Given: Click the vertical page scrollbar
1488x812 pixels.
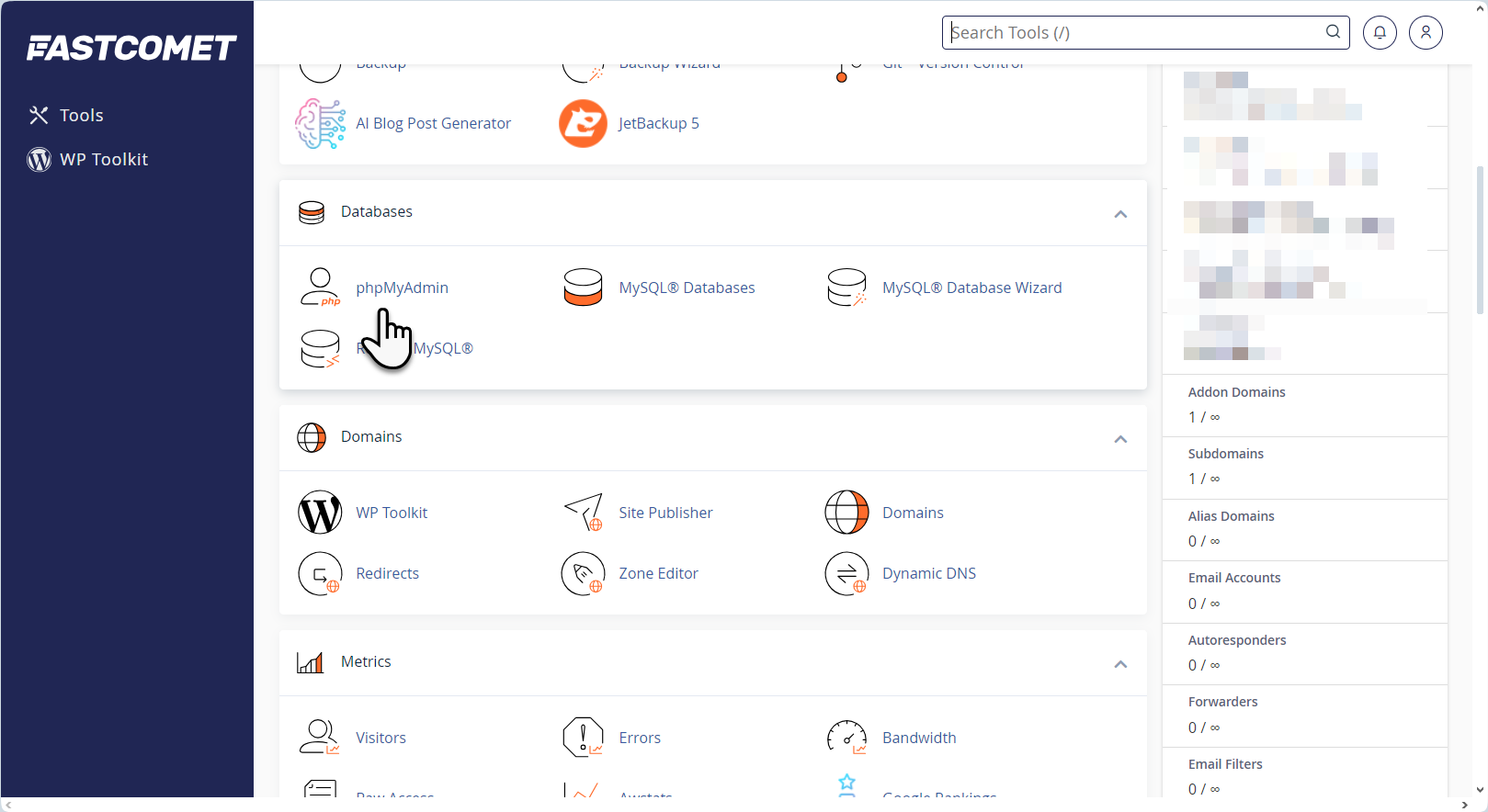Looking at the screenshot, I should (x=1479, y=240).
